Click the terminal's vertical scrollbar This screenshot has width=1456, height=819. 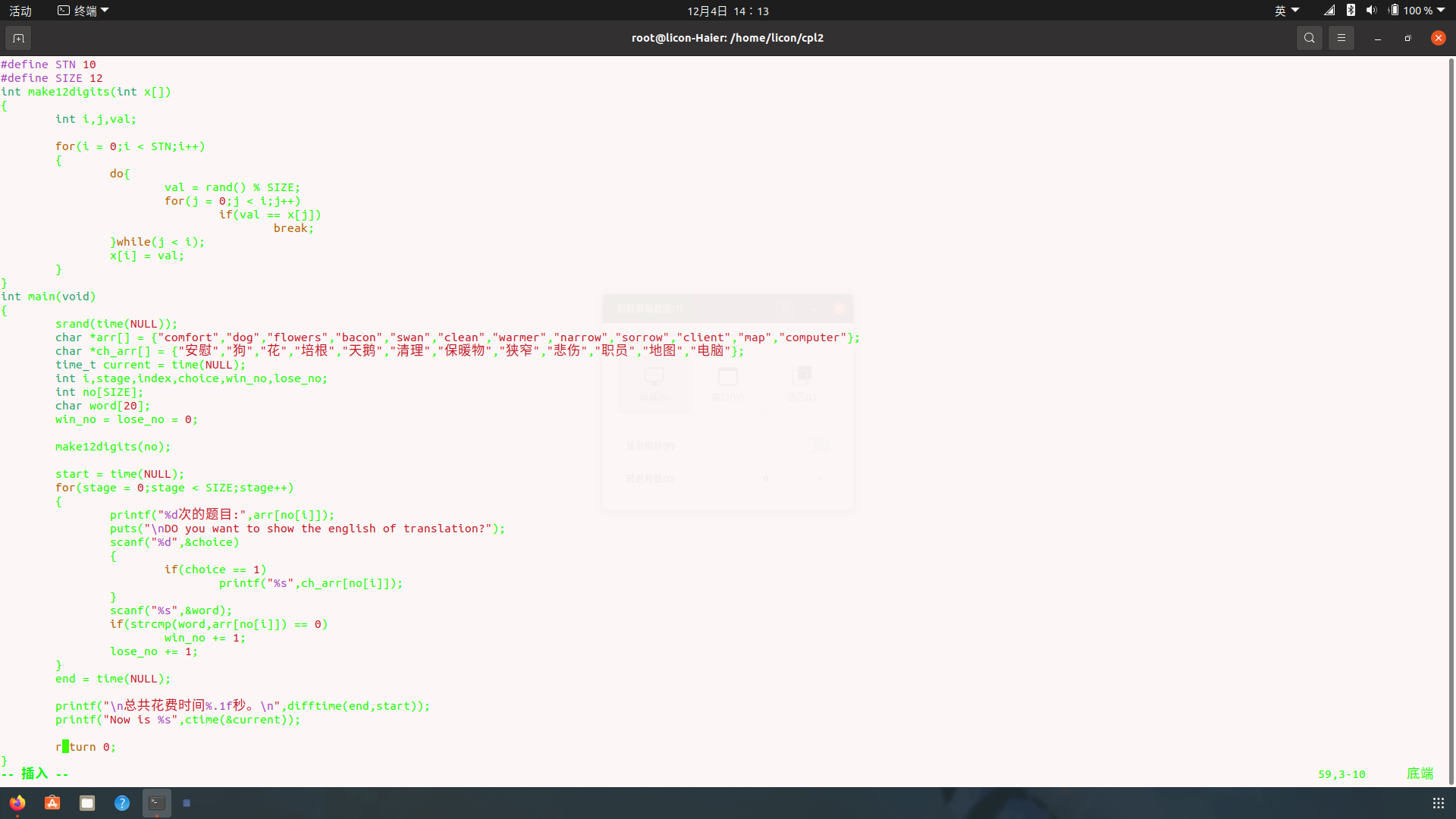point(1451,421)
